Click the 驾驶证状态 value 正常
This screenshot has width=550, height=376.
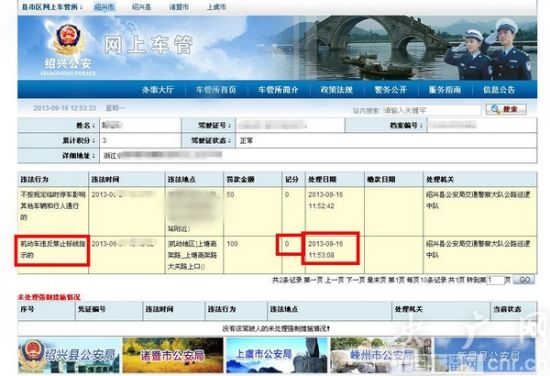pos(246,141)
